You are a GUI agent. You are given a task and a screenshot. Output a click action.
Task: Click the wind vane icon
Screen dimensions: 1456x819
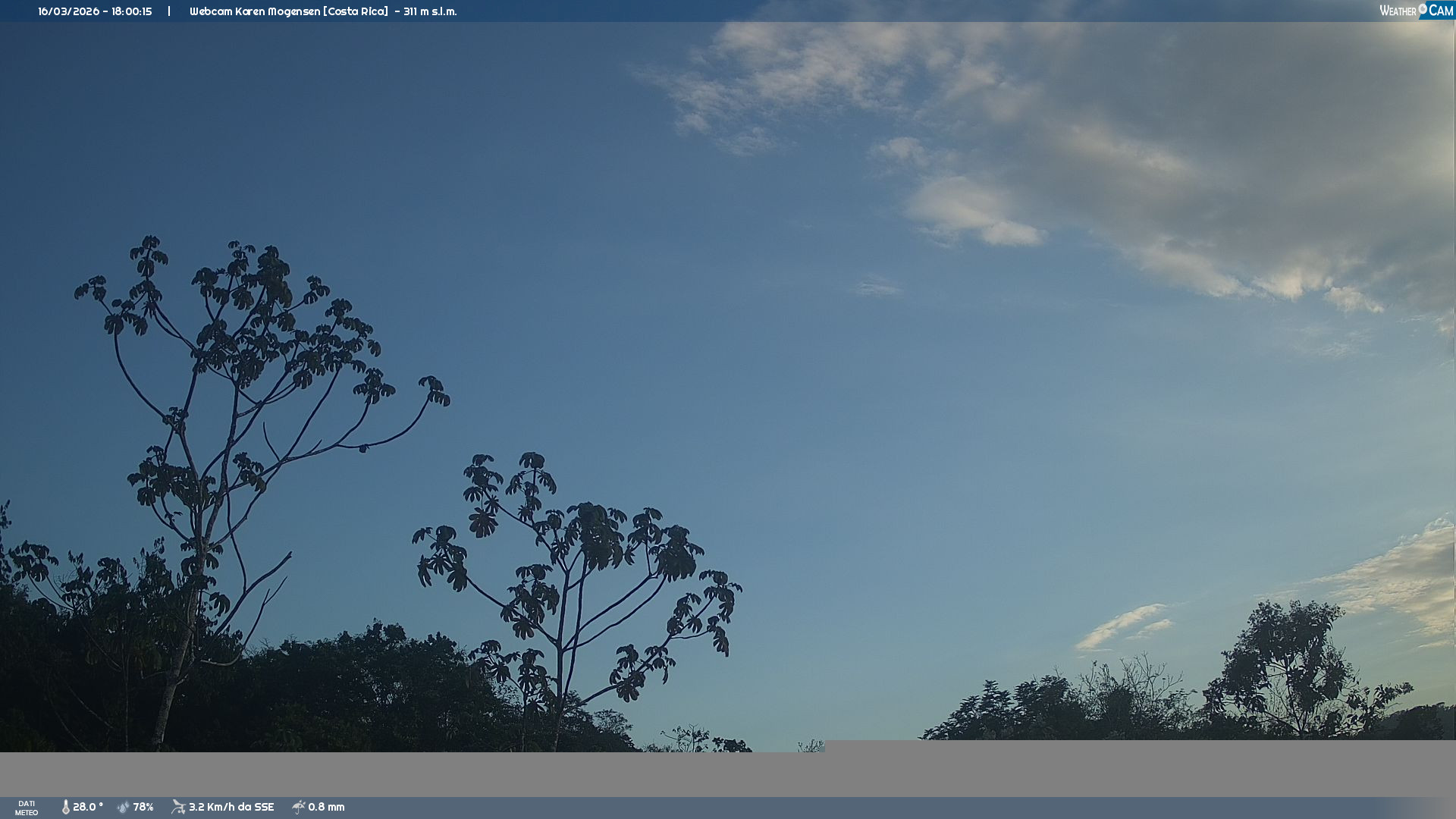[x=178, y=807]
